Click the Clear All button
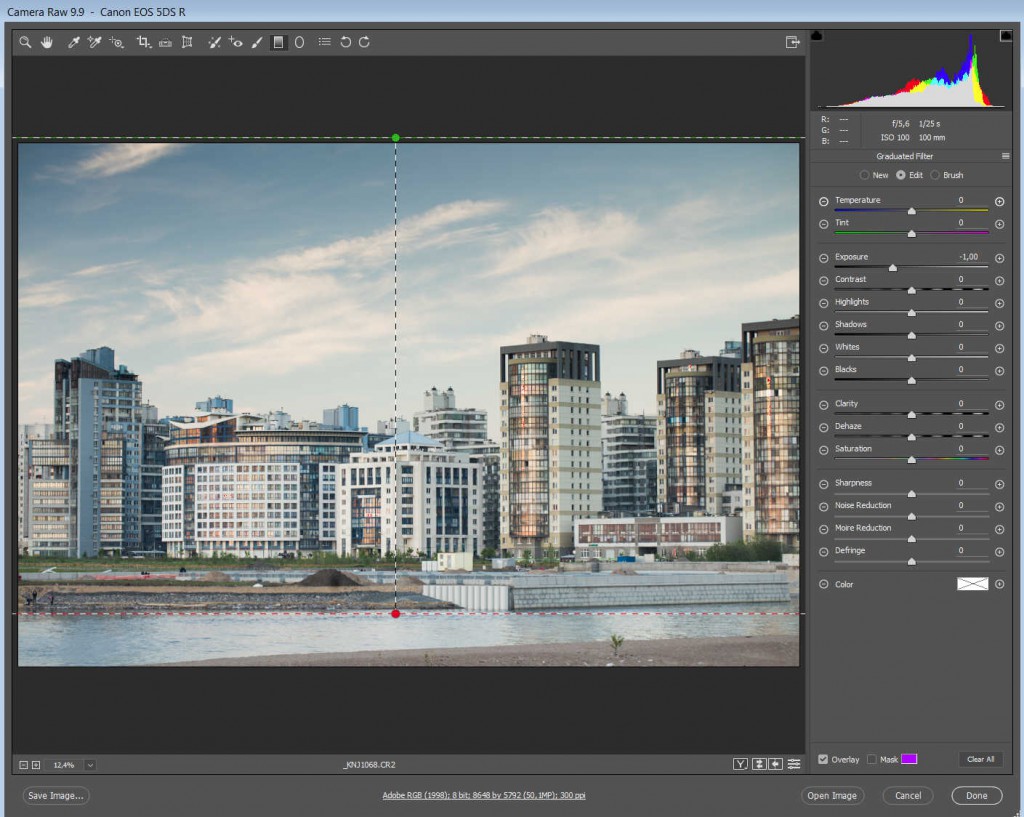The width and height of the screenshot is (1024, 817). [x=980, y=759]
